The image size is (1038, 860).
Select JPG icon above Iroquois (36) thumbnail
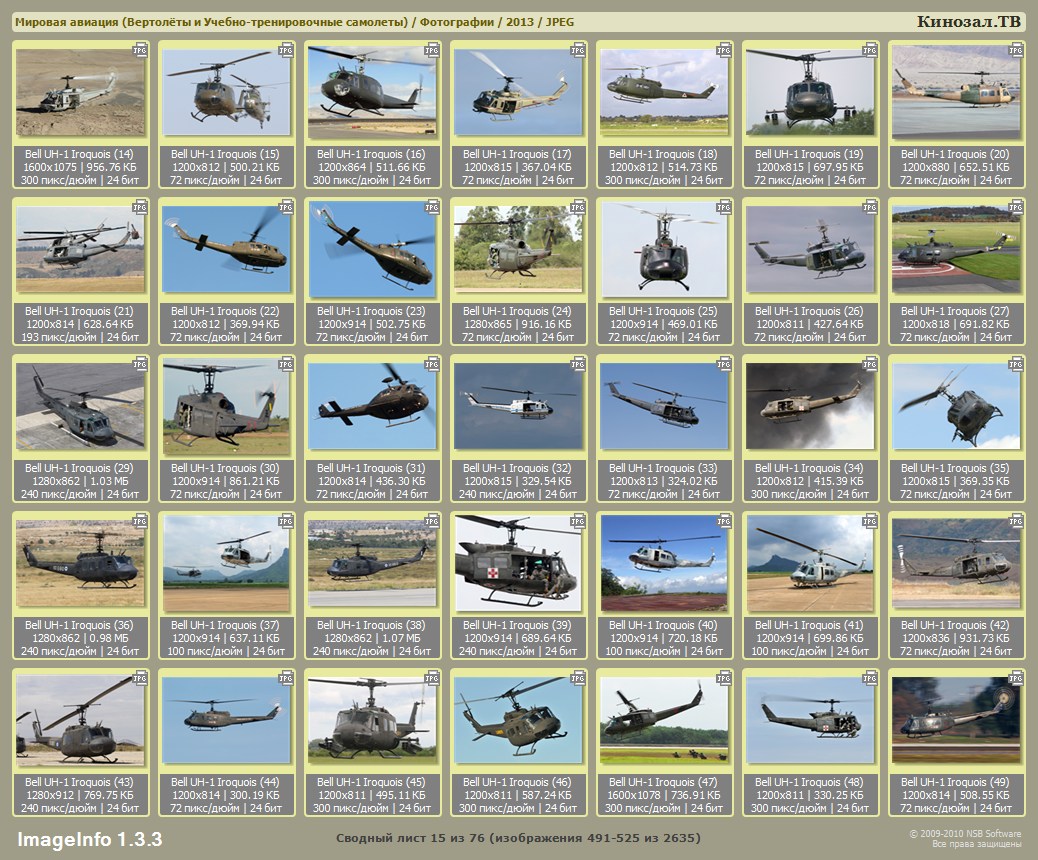[x=140, y=520]
